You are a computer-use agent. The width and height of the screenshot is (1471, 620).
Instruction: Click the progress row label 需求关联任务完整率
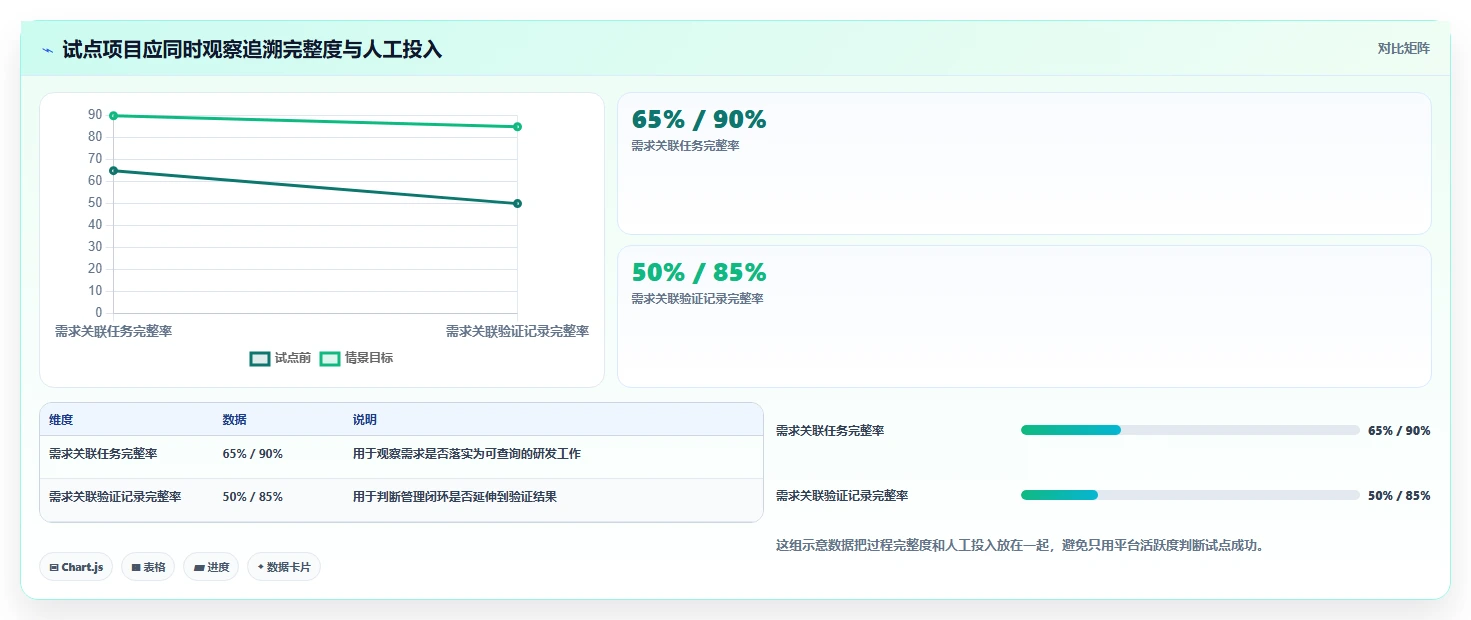(x=830, y=431)
